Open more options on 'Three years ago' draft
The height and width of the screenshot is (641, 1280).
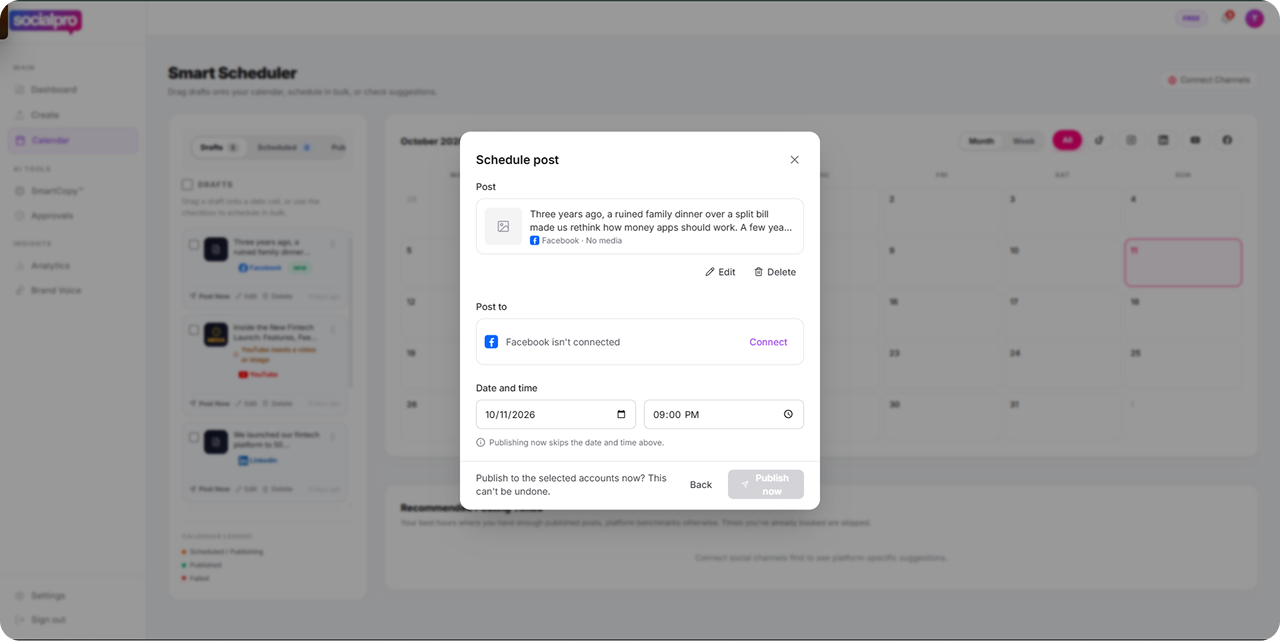point(333,244)
